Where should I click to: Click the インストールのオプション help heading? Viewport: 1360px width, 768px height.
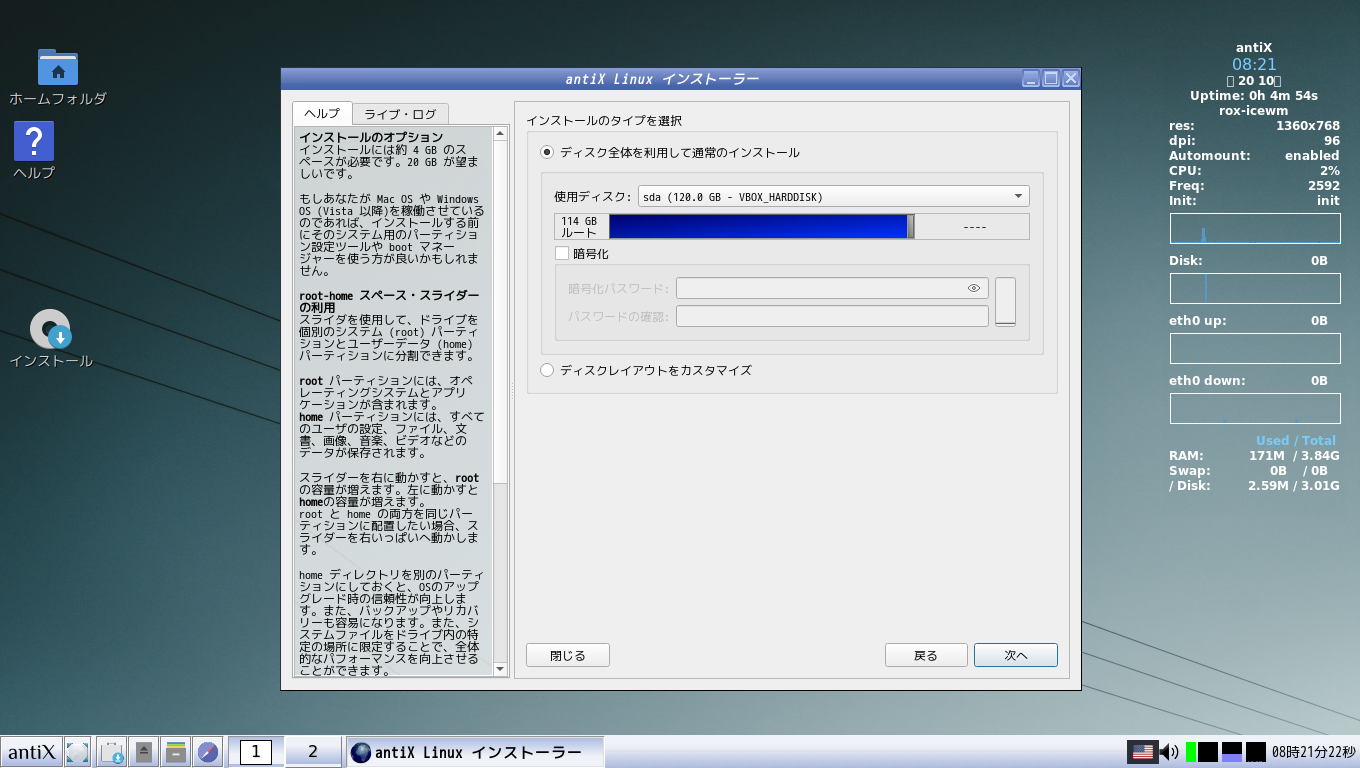371,137
